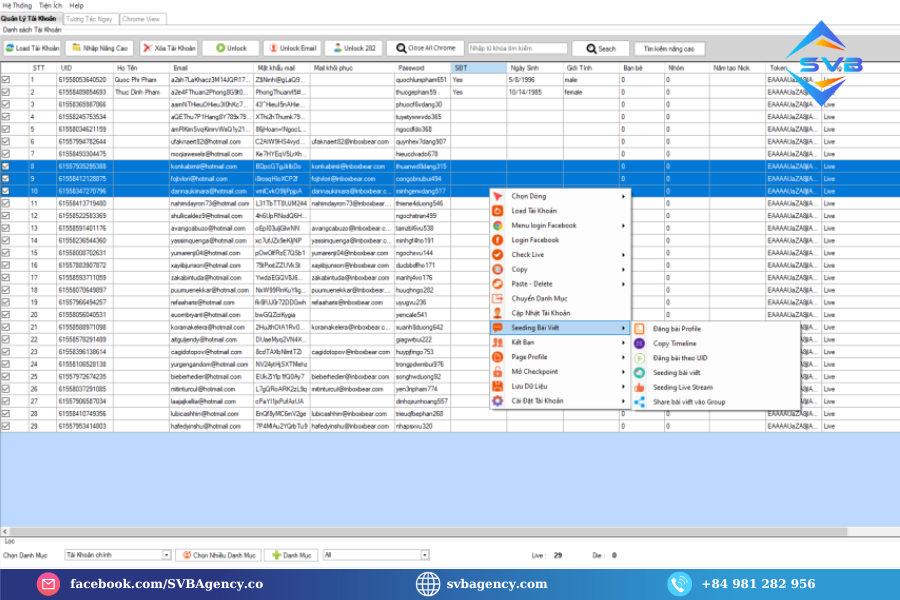Click the Share bài viết vào Group icon

(x=640, y=402)
